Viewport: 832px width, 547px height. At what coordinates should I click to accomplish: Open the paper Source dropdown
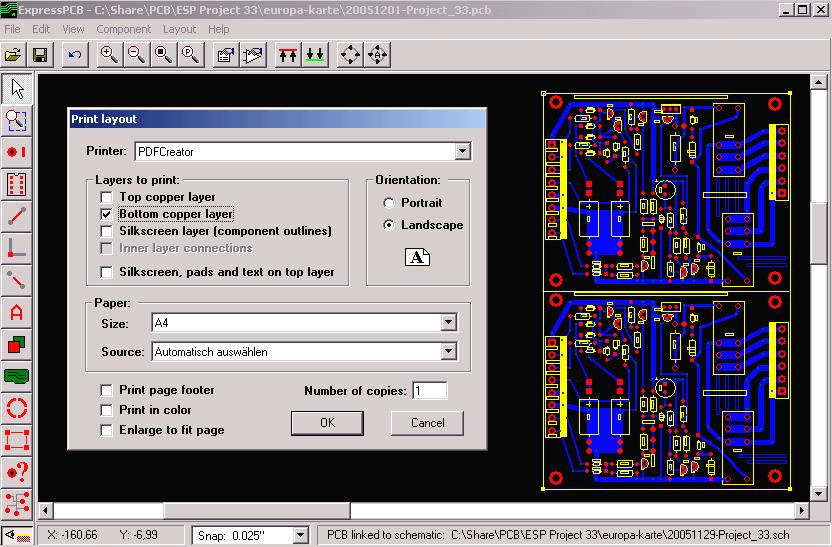[x=448, y=351]
